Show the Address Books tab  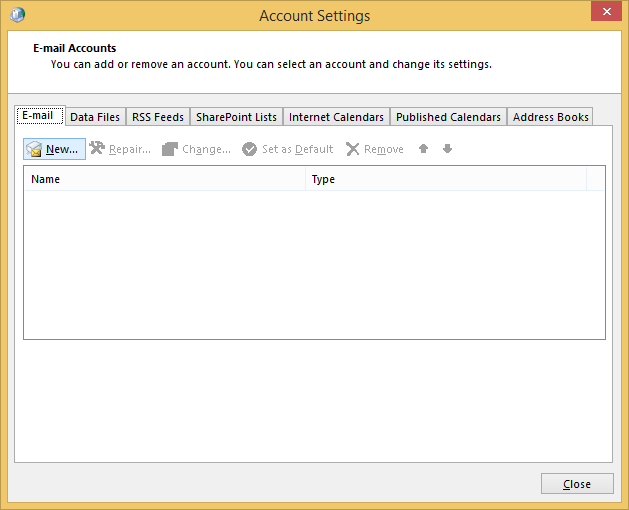click(550, 117)
